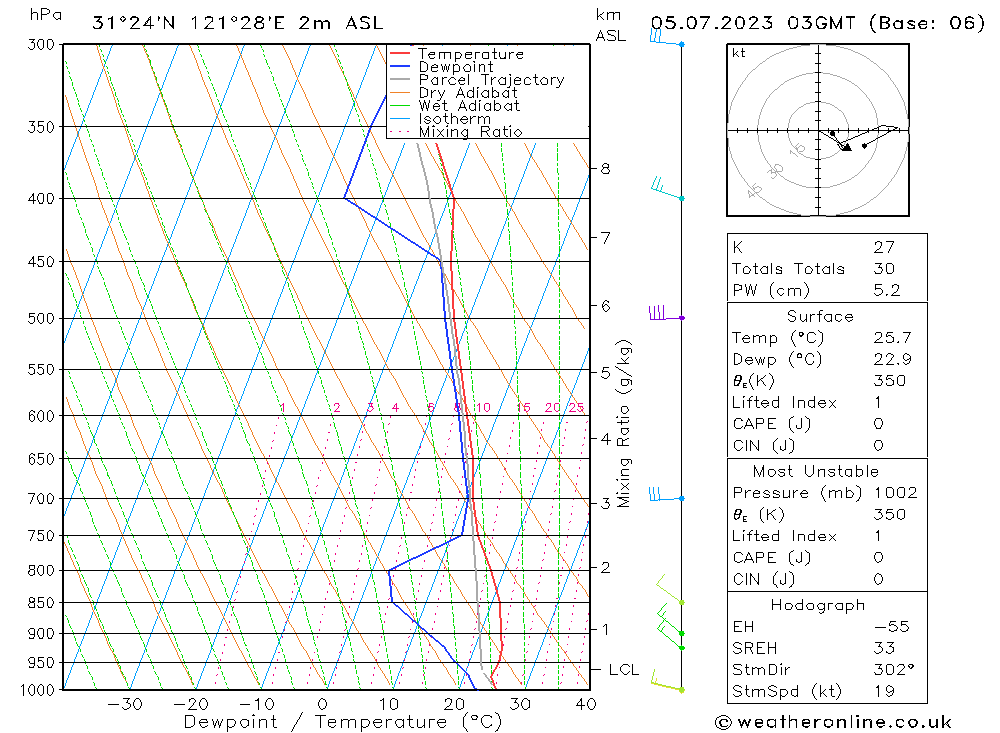
Task: Click the wind barb at 300 hPa
Action: coord(666,38)
